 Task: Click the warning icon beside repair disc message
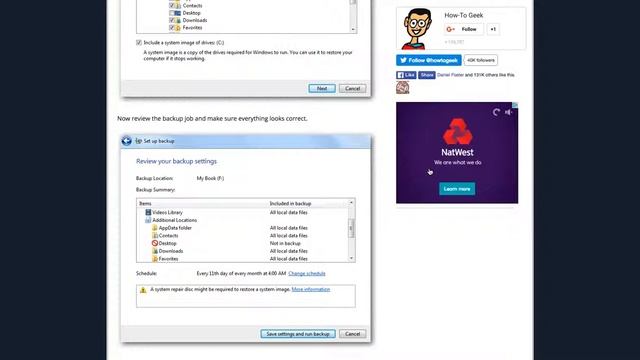coord(143,290)
